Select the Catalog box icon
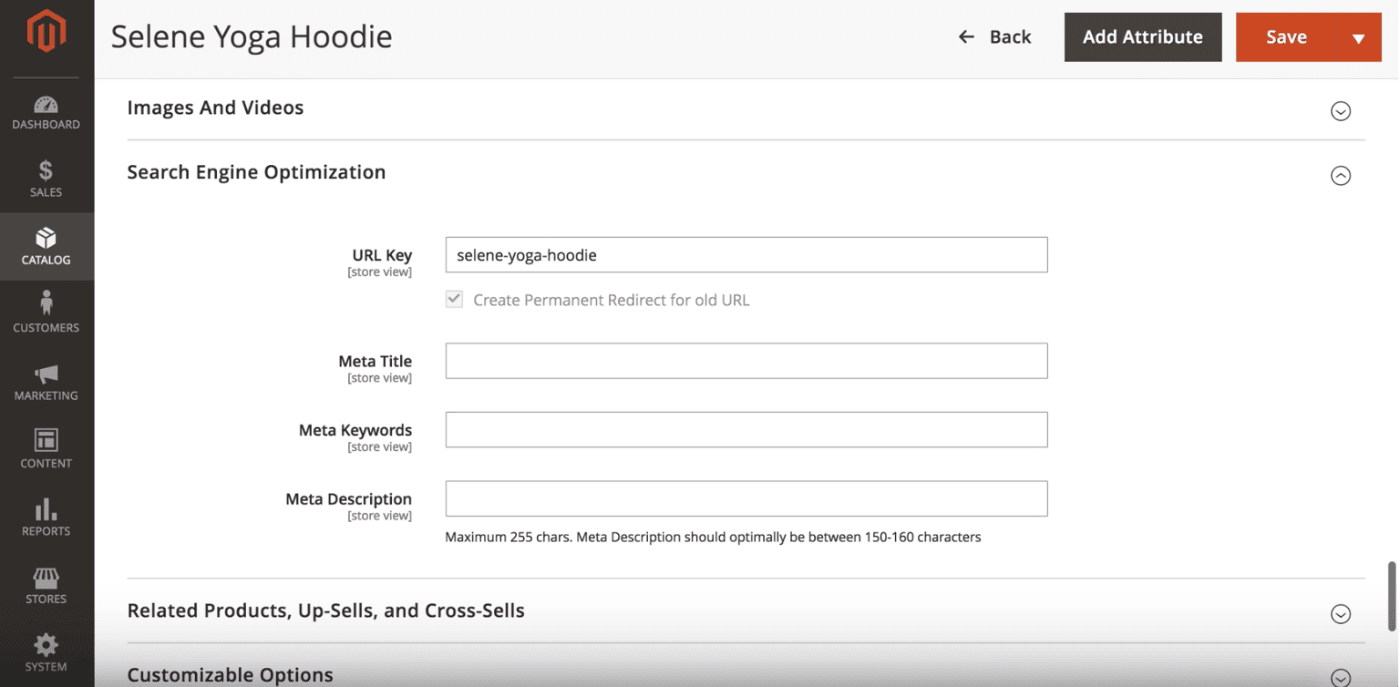This screenshot has height=687, width=1400. pos(46,238)
